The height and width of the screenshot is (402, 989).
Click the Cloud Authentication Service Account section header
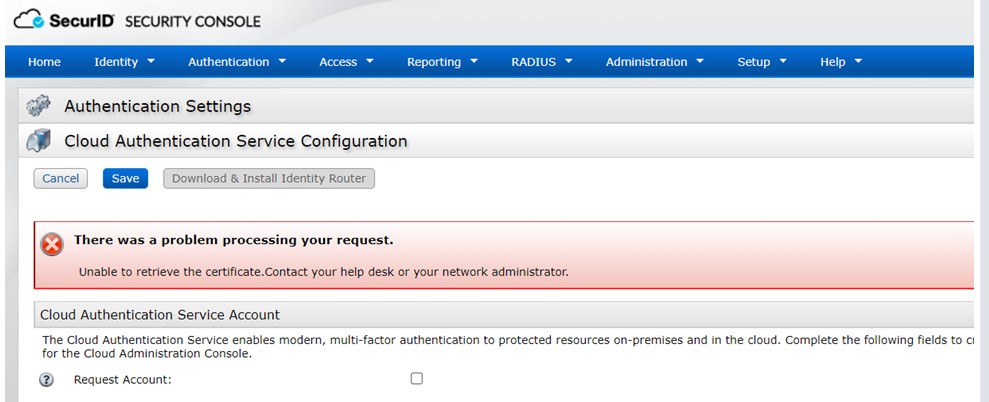pos(160,315)
